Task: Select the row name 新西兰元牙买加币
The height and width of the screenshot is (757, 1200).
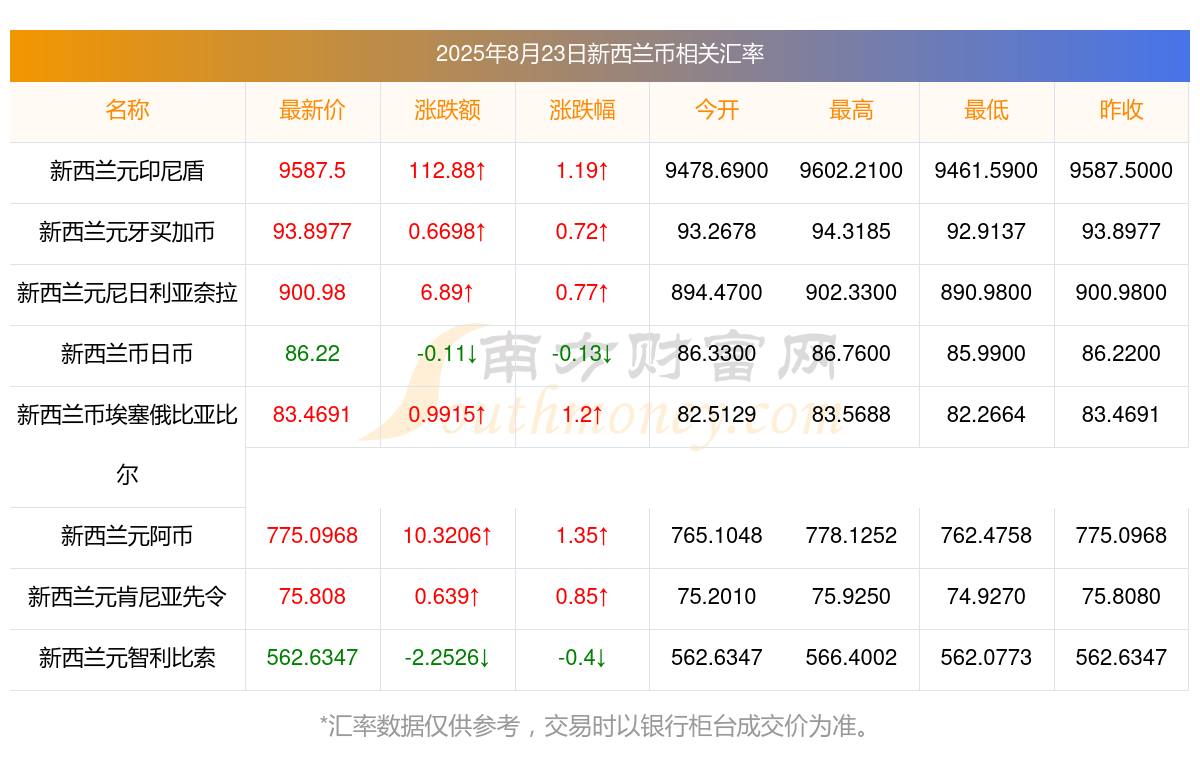Action: pos(127,232)
